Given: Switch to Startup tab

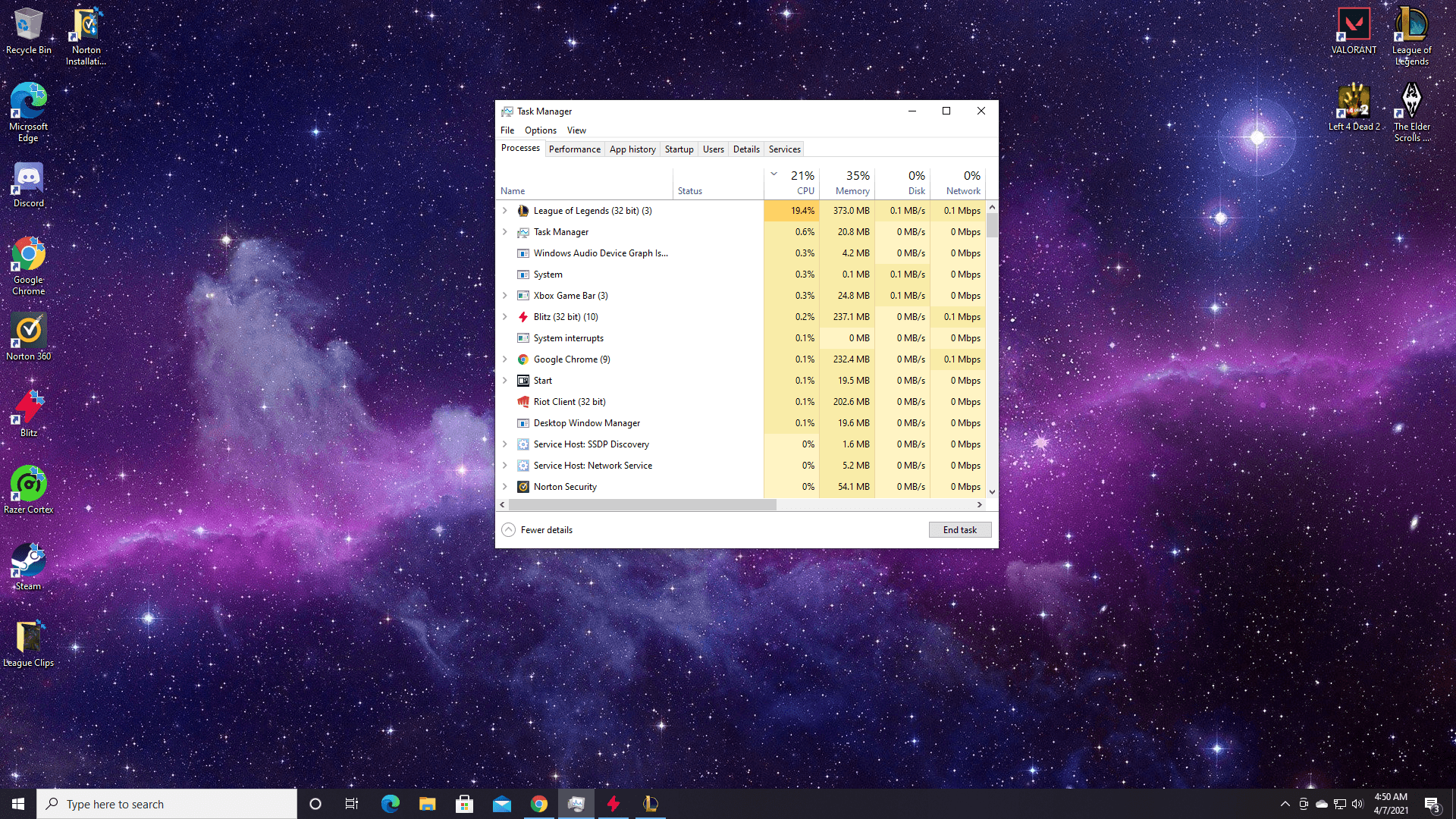Looking at the screenshot, I should [679, 149].
